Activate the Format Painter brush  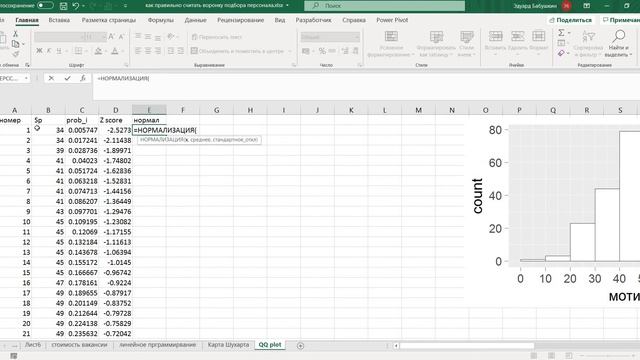tap(16, 54)
